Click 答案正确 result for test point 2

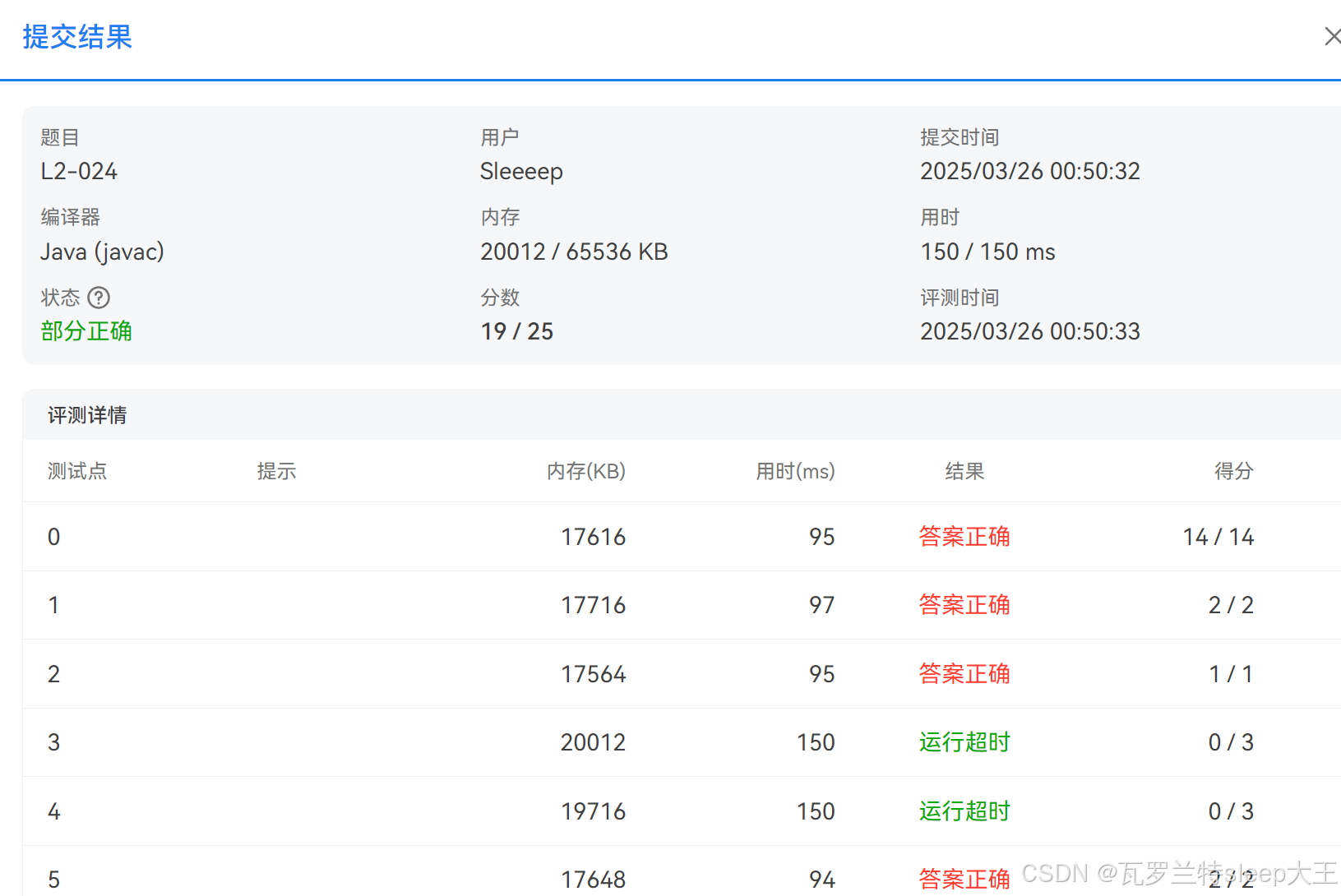pyautogui.click(x=964, y=674)
